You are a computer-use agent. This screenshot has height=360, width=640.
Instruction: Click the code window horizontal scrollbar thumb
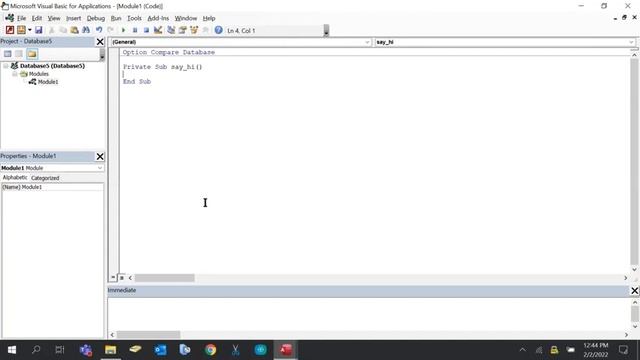[x=164, y=278]
